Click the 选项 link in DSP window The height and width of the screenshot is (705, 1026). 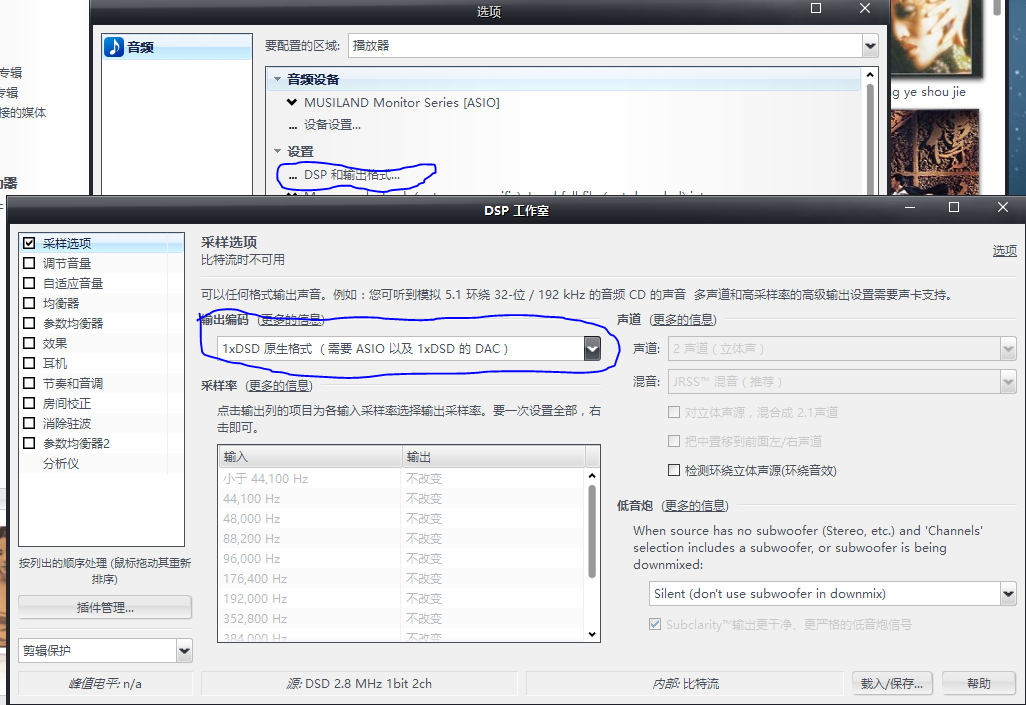click(x=1004, y=251)
